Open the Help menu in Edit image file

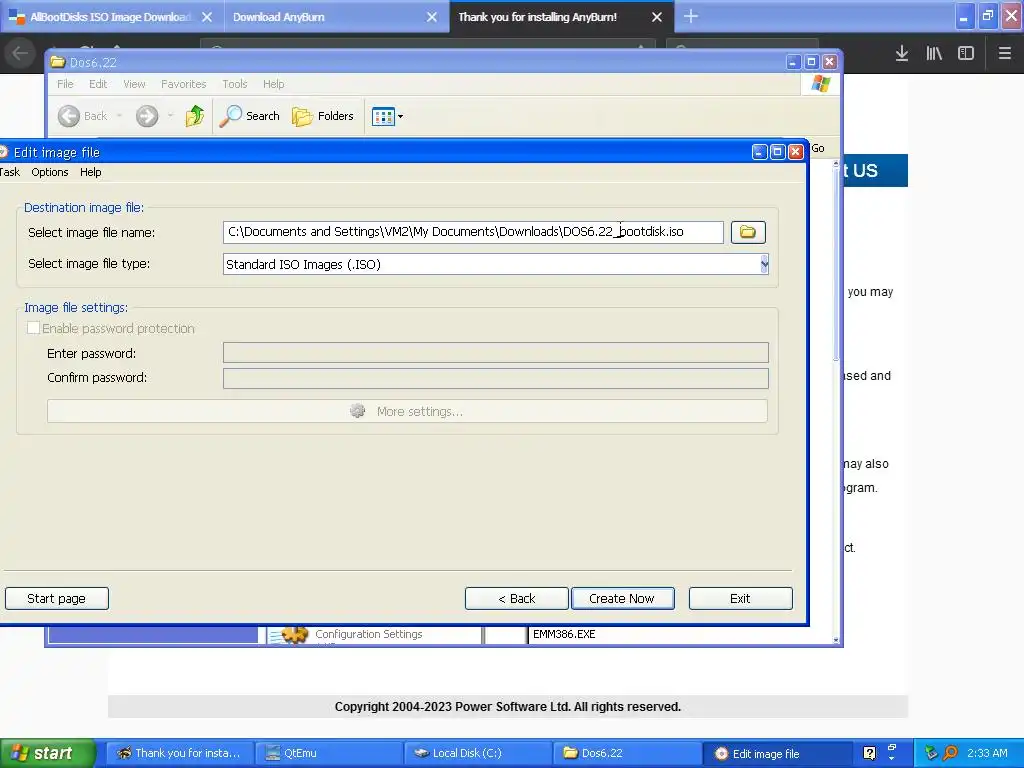pos(91,172)
